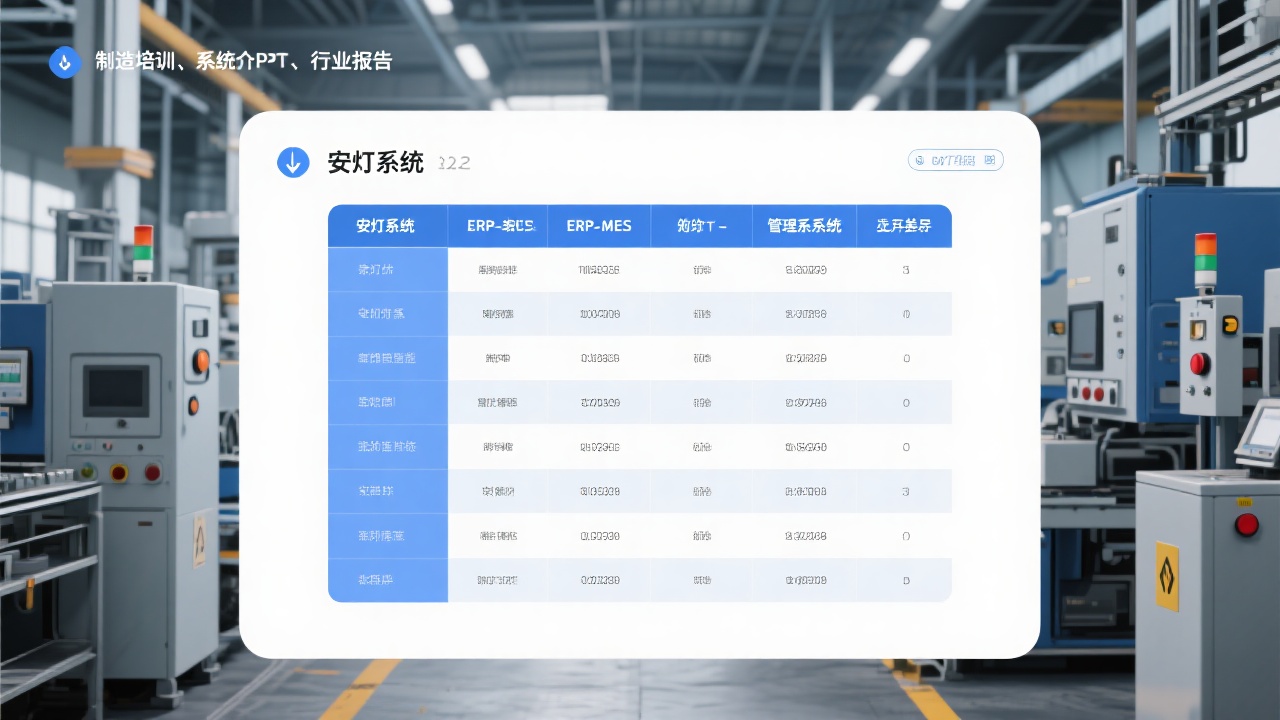This screenshot has height=720, width=1280.
Task: Click the rightmost square icon in the pill button
Action: pos(989,160)
